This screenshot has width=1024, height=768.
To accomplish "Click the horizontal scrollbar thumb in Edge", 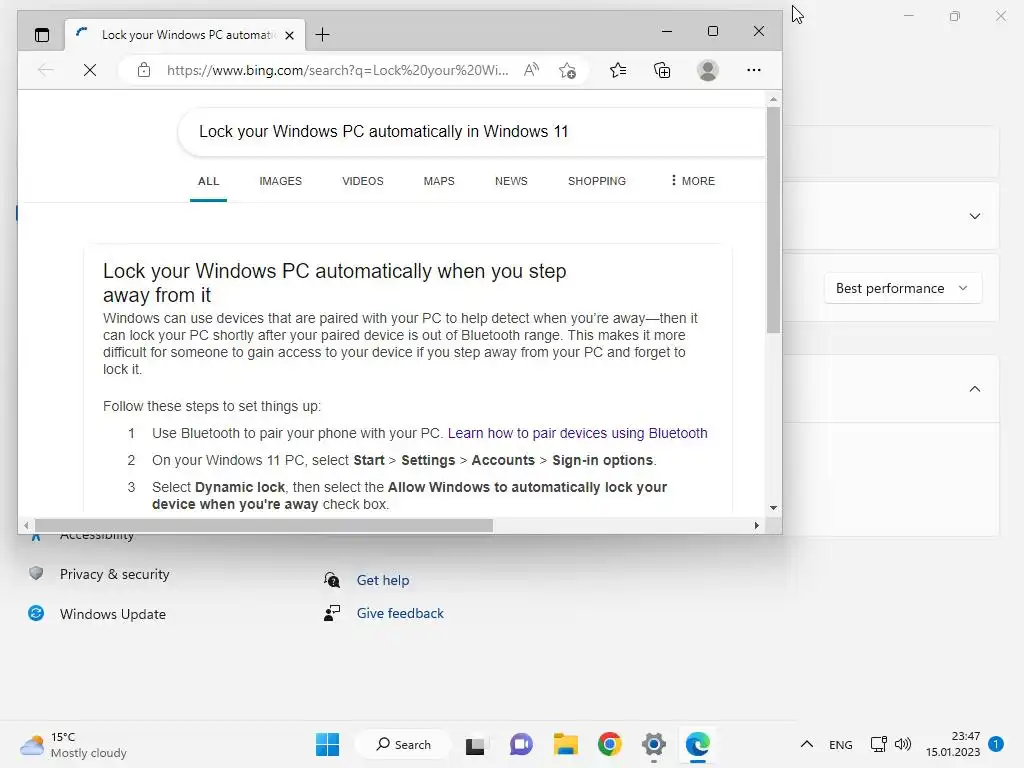I will pyautogui.click(x=264, y=525).
